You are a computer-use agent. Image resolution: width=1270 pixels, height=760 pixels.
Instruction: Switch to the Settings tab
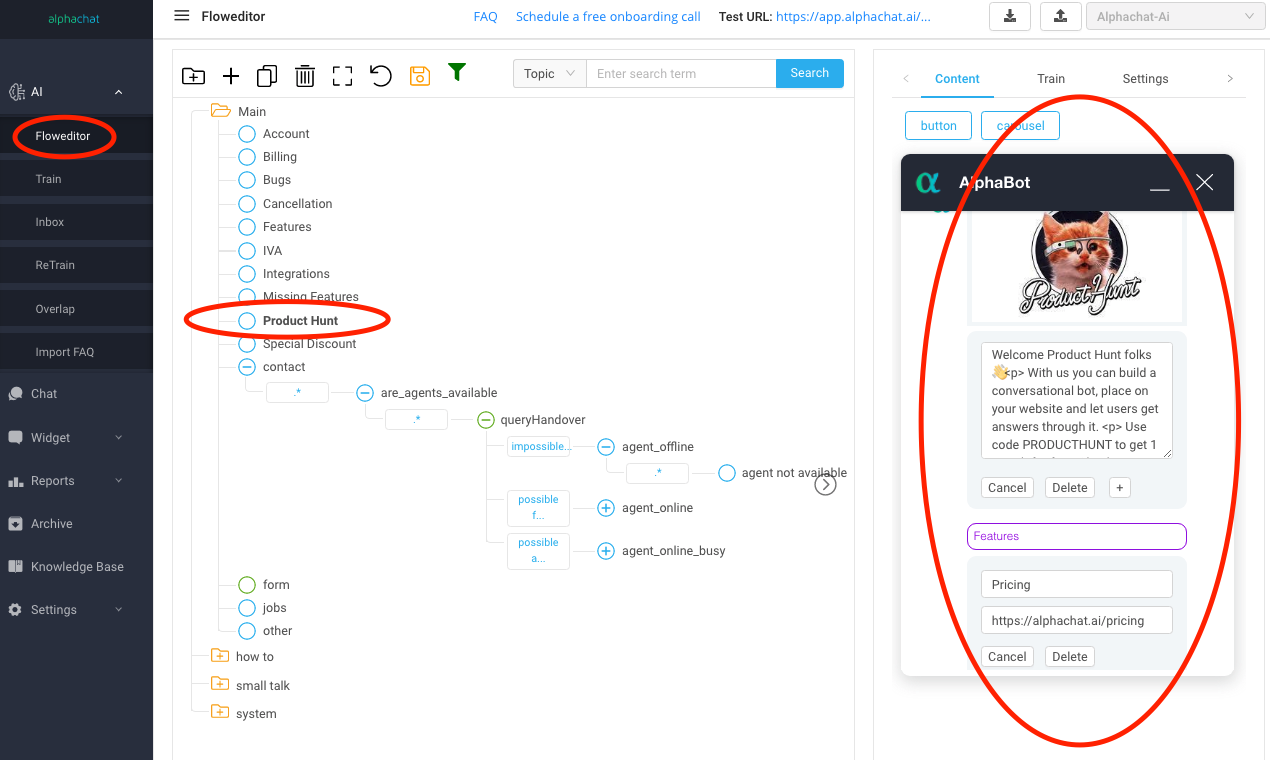1145,79
